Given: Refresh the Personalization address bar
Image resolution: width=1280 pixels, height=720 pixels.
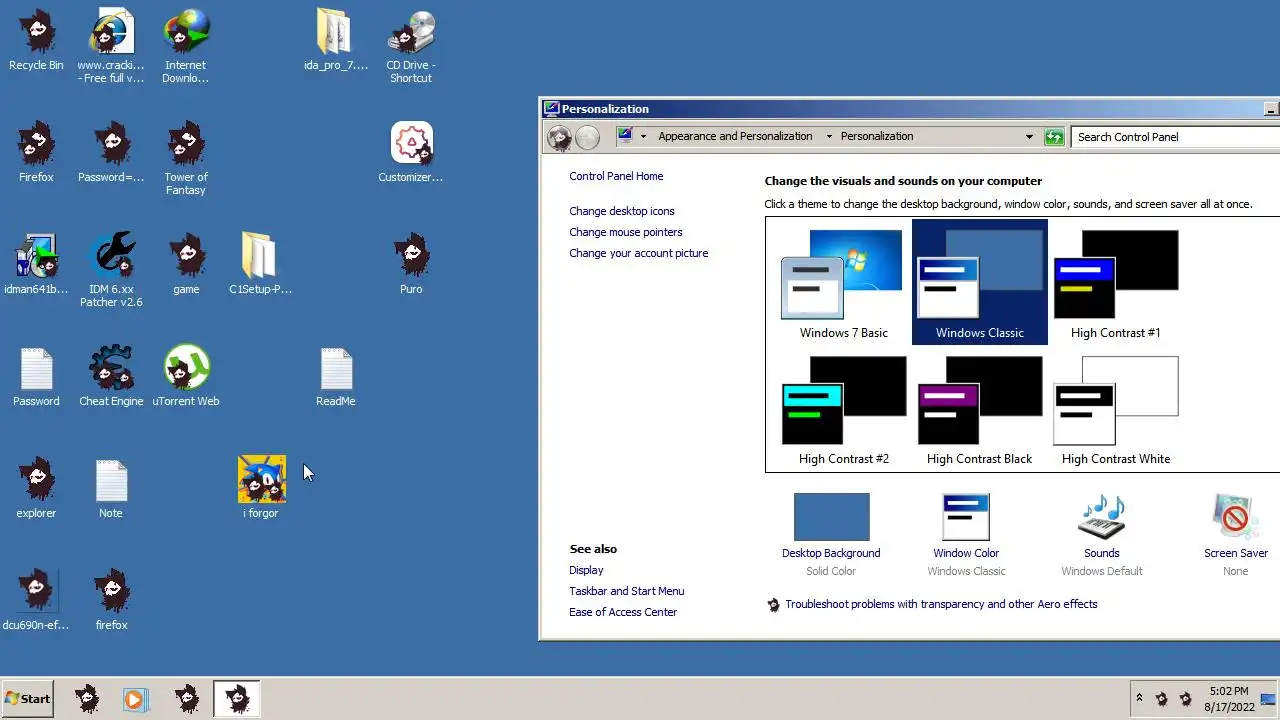Looking at the screenshot, I should coord(1054,137).
